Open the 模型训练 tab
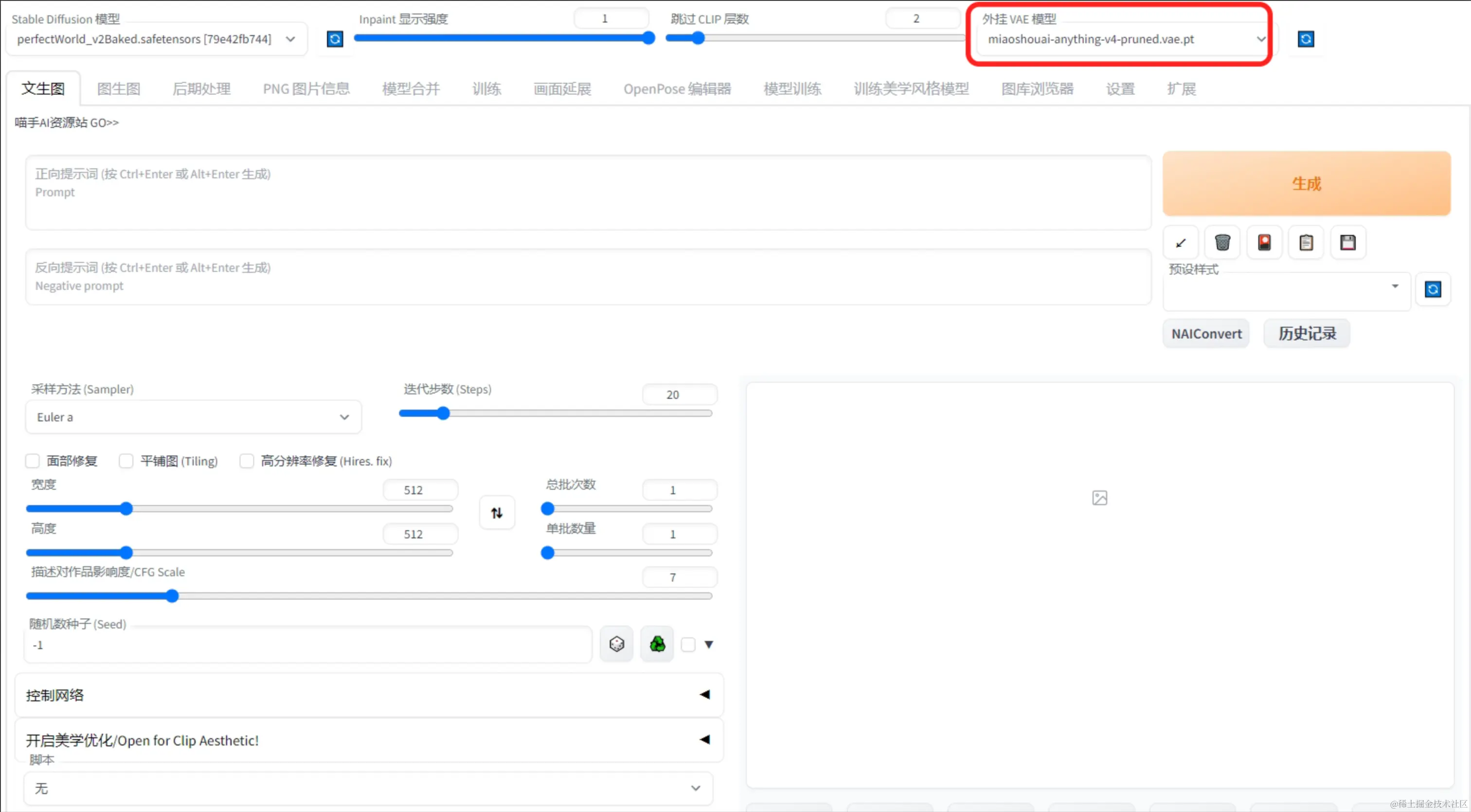Image resolution: width=1471 pixels, height=812 pixels. [792, 89]
